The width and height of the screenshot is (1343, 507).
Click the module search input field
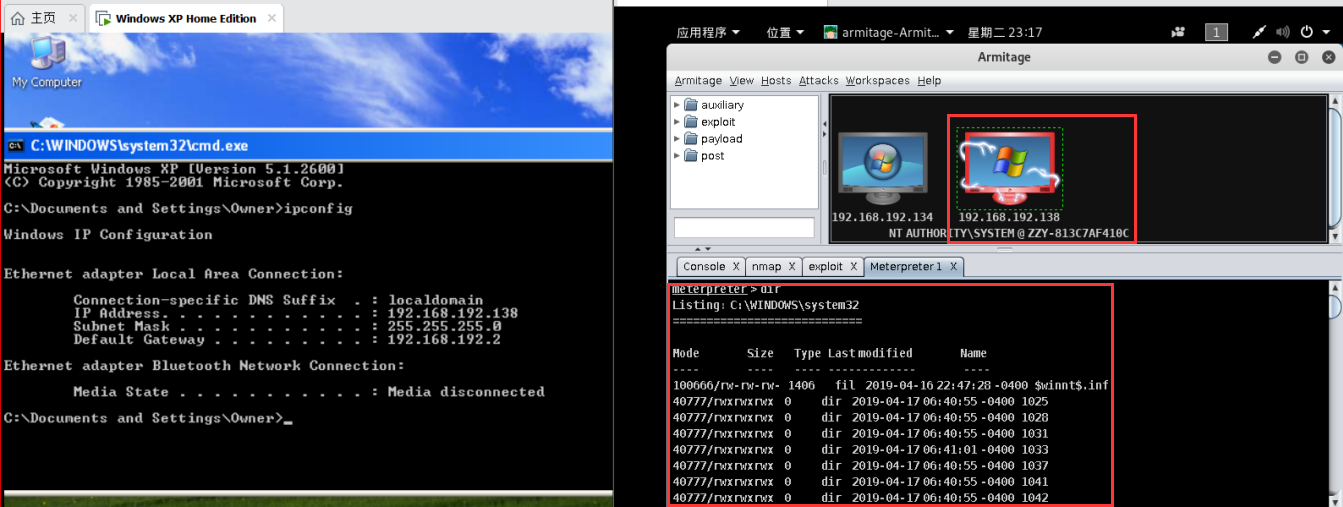pyautogui.click(x=744, y=227)
